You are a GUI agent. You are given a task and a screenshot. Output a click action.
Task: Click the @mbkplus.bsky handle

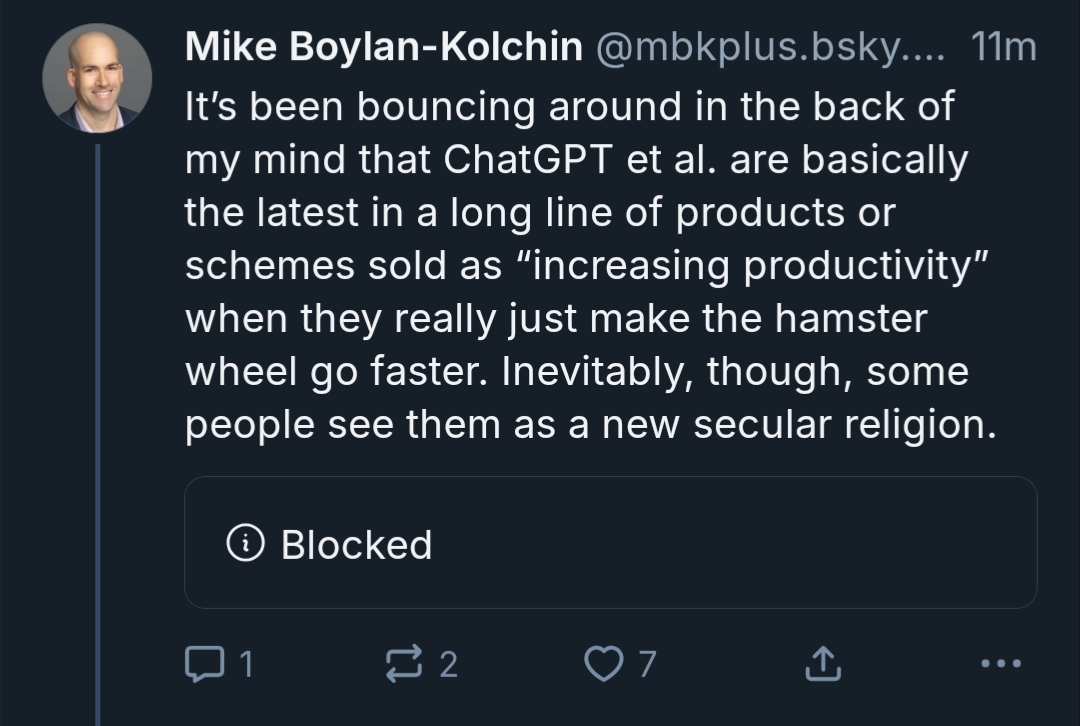772,48
